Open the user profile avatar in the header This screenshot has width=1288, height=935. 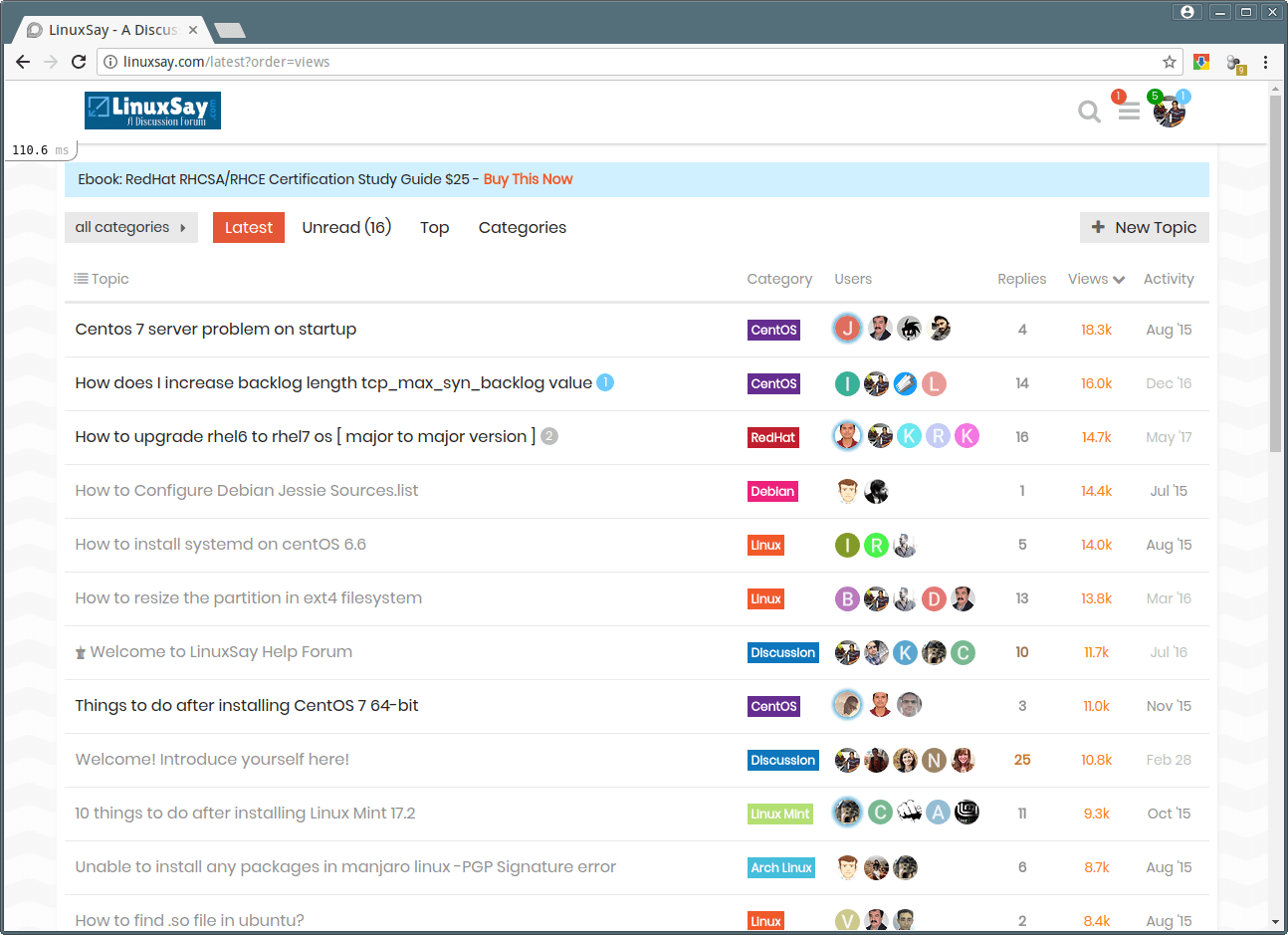pyautogui.click(x=1169, y=112)
